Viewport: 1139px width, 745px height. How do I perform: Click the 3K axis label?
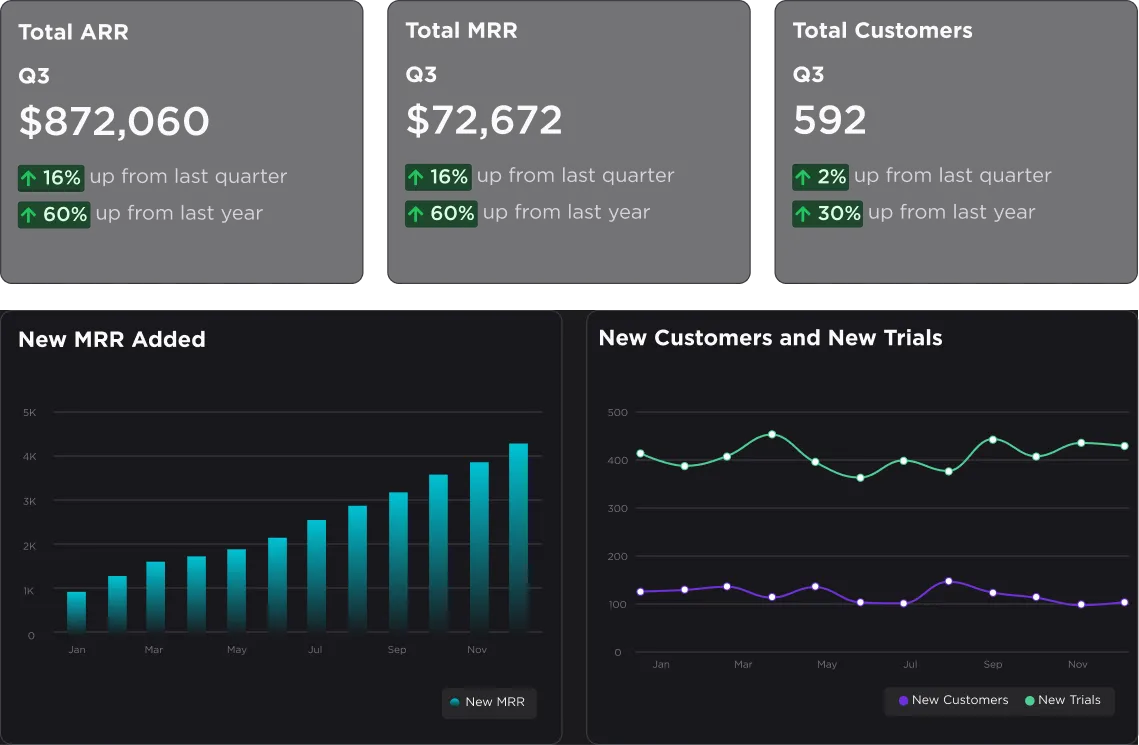[29, 502]
